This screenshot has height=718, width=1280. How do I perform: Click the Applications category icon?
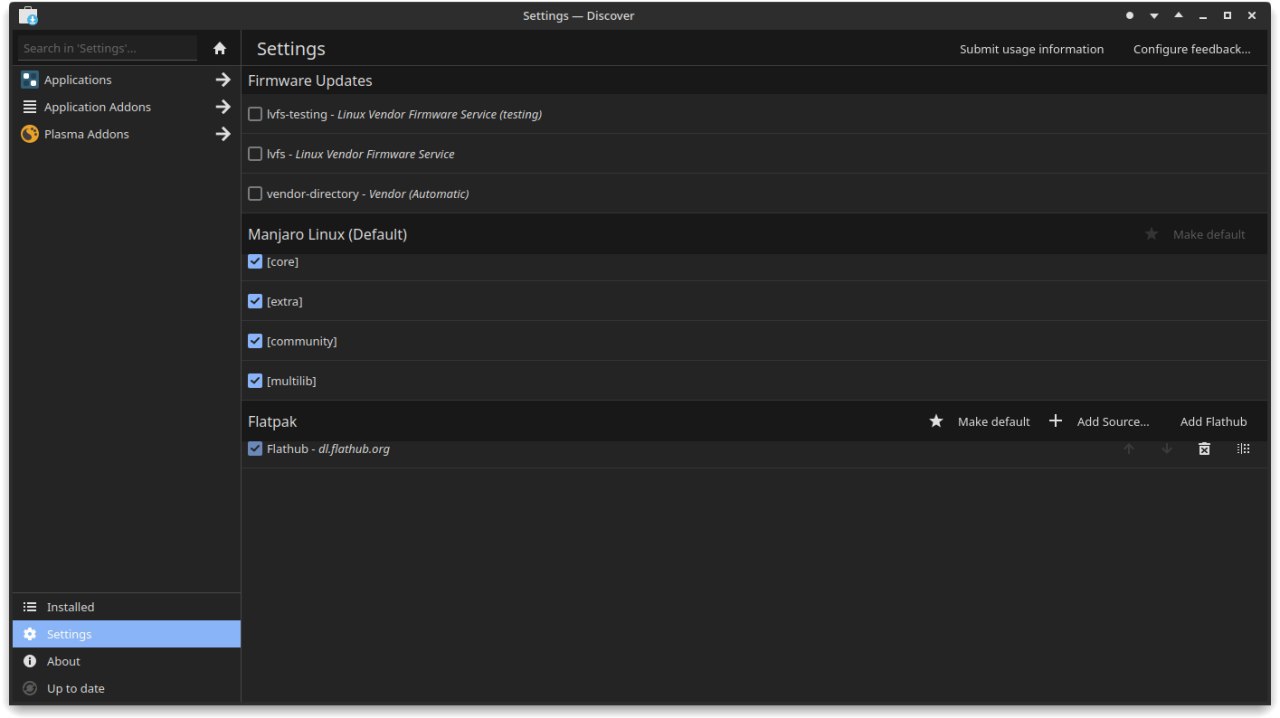coord(30,80)
